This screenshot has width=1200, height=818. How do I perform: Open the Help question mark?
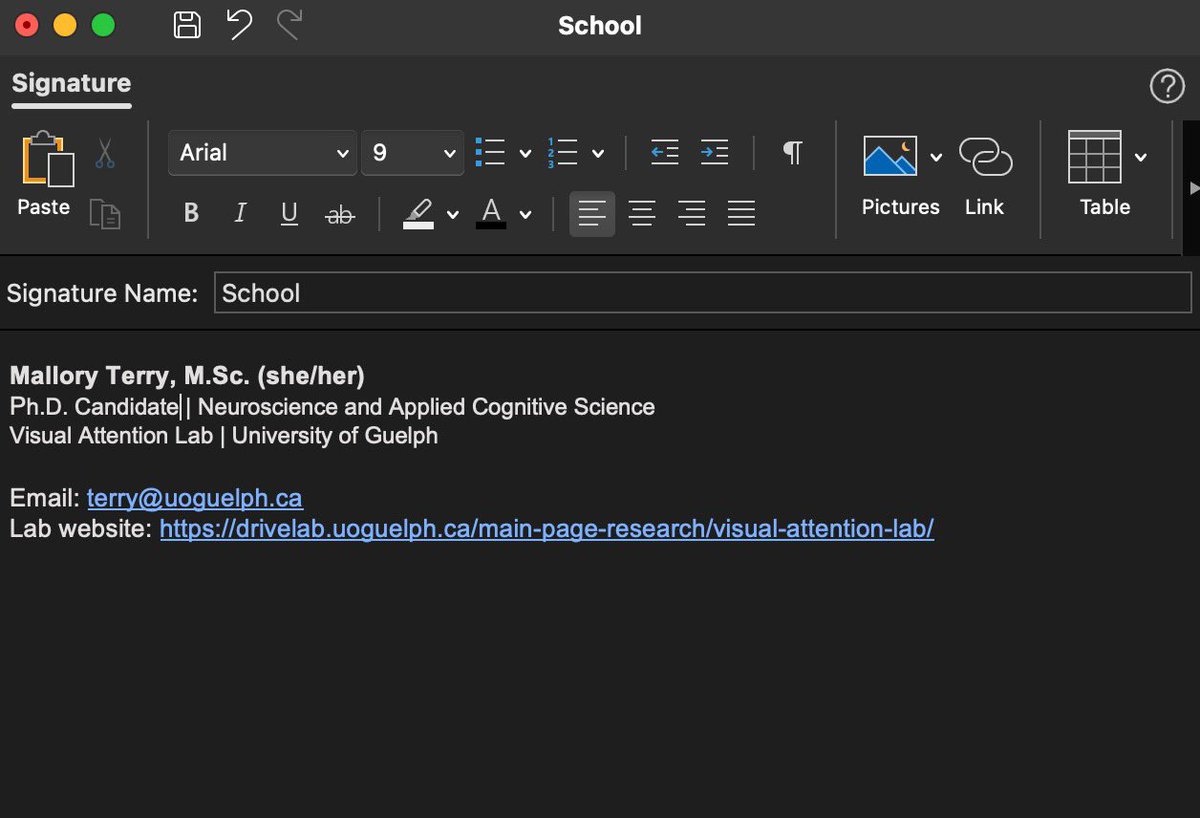click(x=1167, y=87)
